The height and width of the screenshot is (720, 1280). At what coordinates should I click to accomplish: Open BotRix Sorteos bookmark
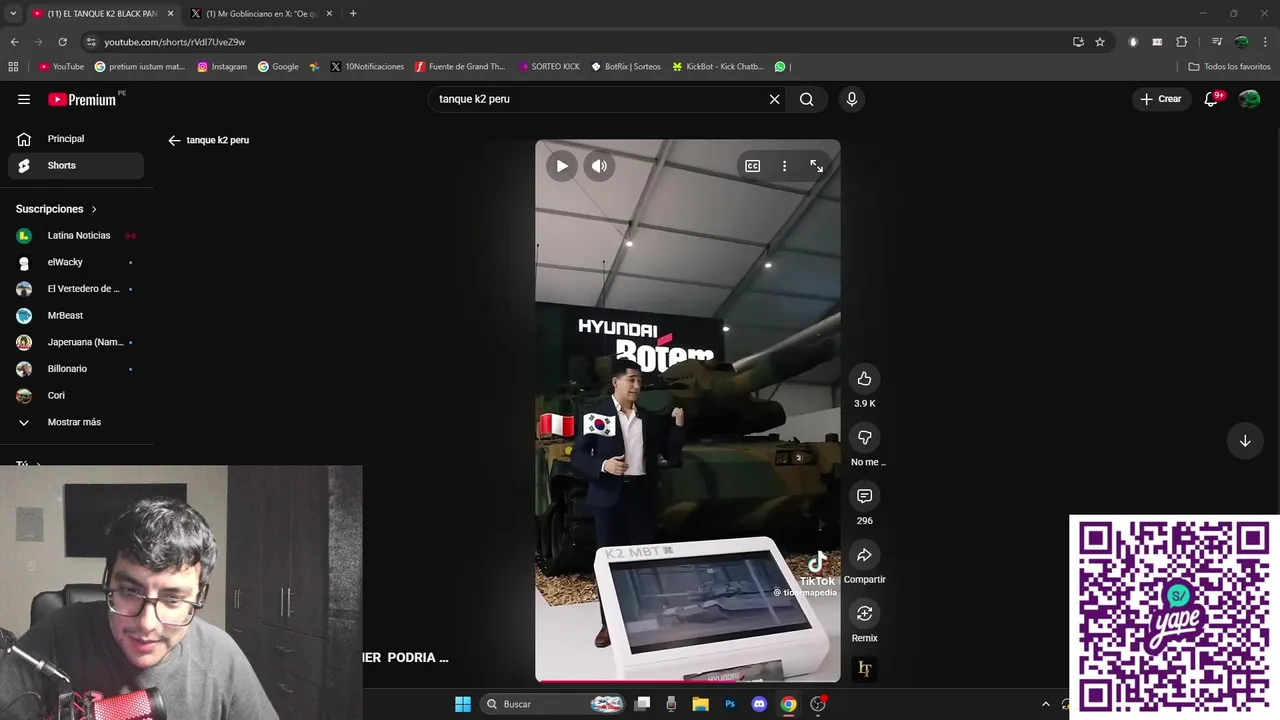(x=626, y=66)
